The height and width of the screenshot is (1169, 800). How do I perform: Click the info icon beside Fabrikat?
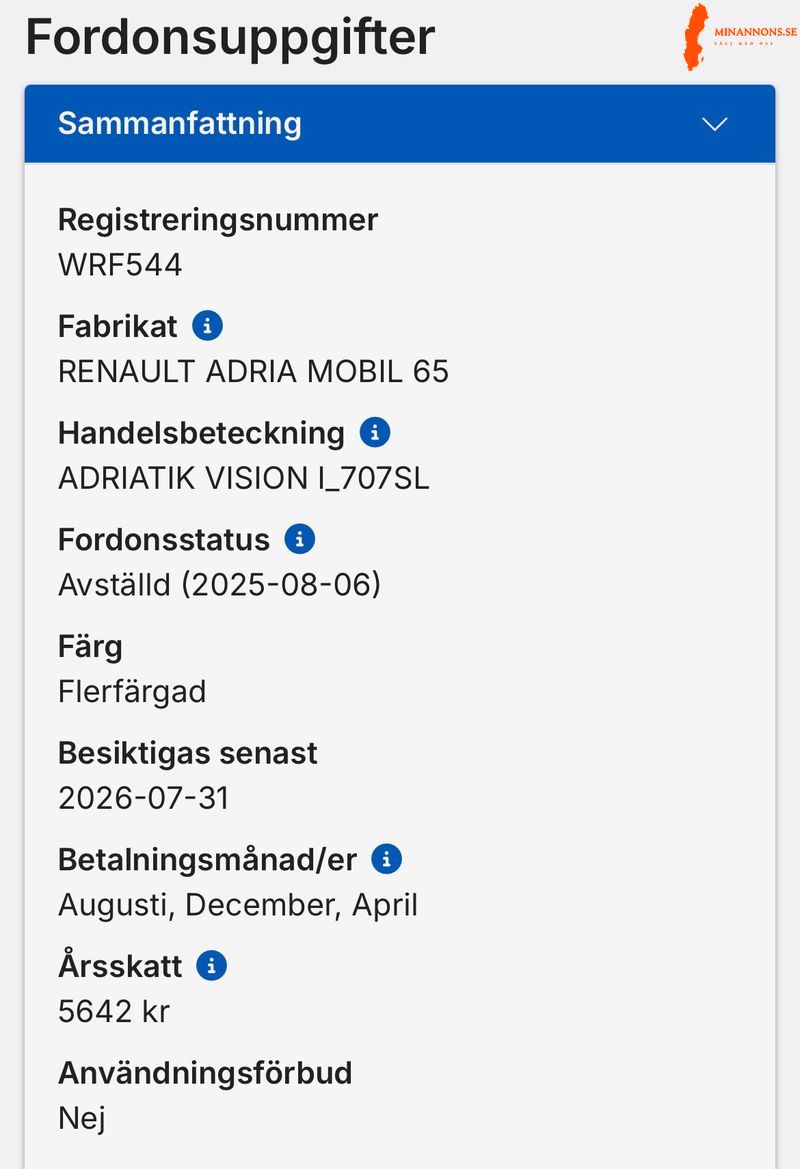coord(207,325)
